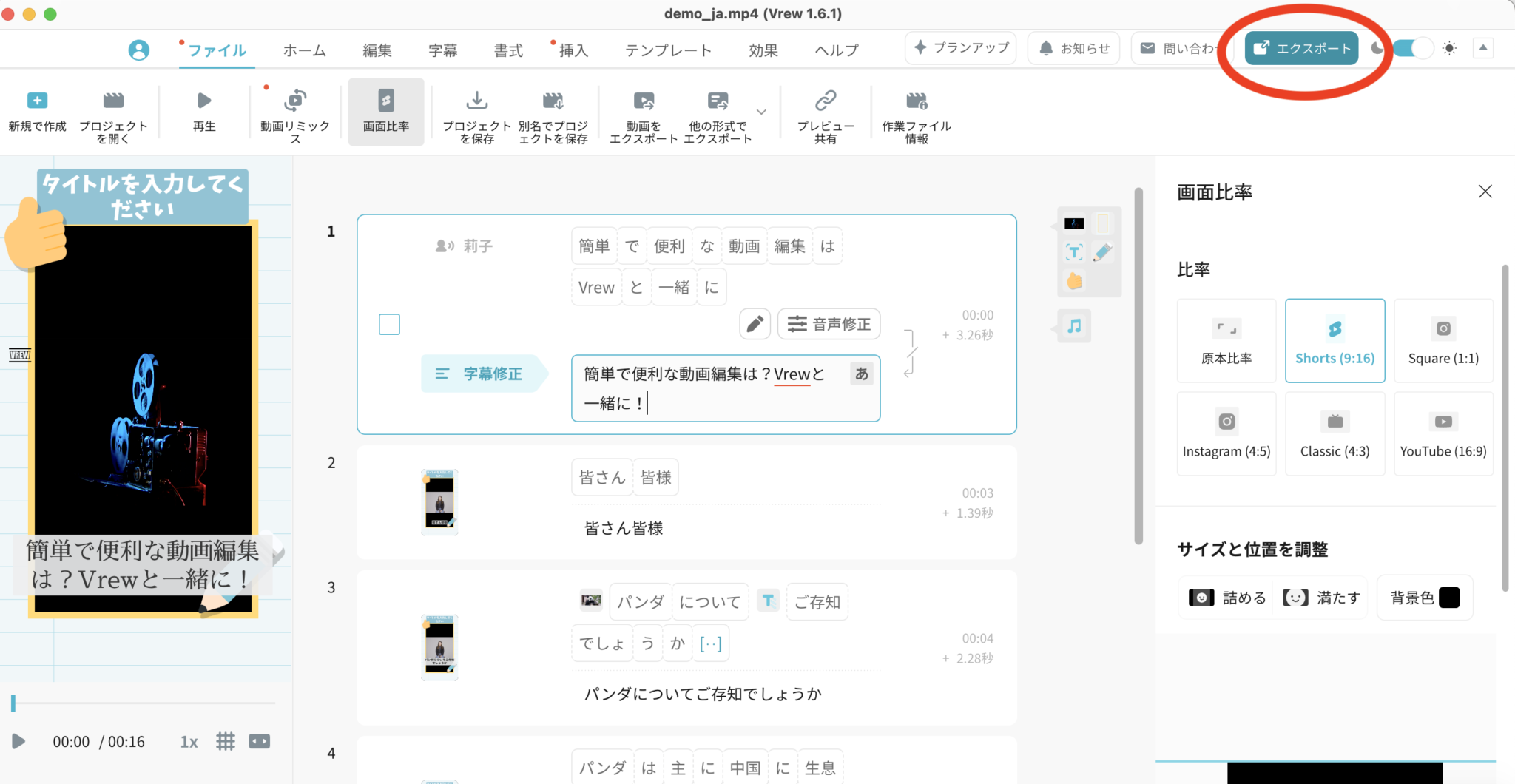
Task: Click the clip list vertical scrollbar
Action: [1139, 366]
